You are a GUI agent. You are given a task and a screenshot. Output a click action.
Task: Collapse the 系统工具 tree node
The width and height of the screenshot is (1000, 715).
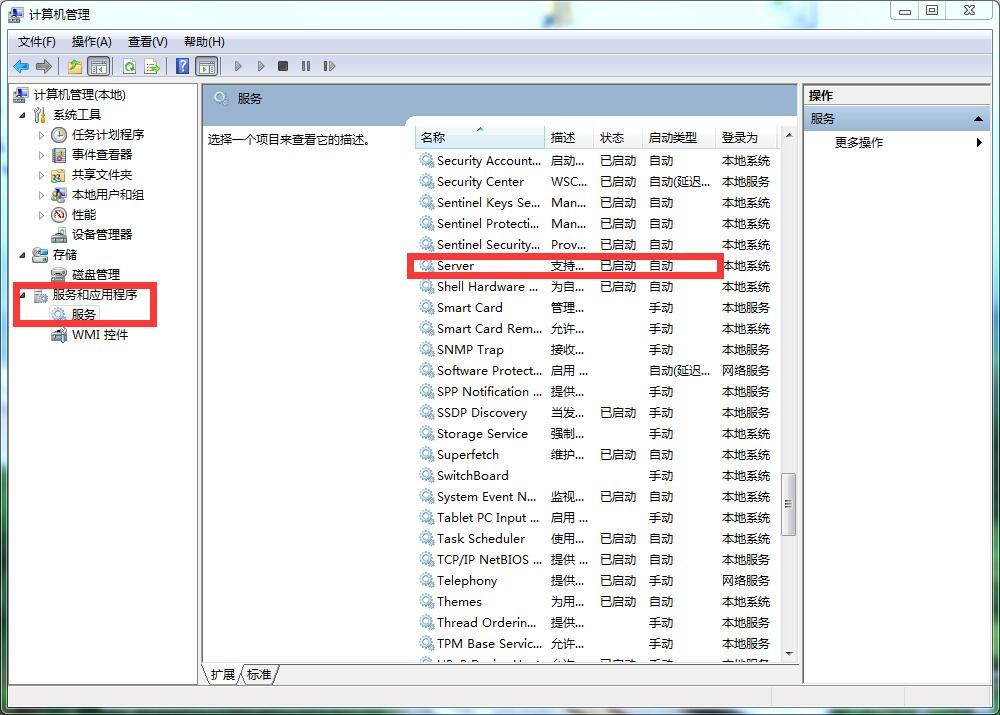[24, 114]
